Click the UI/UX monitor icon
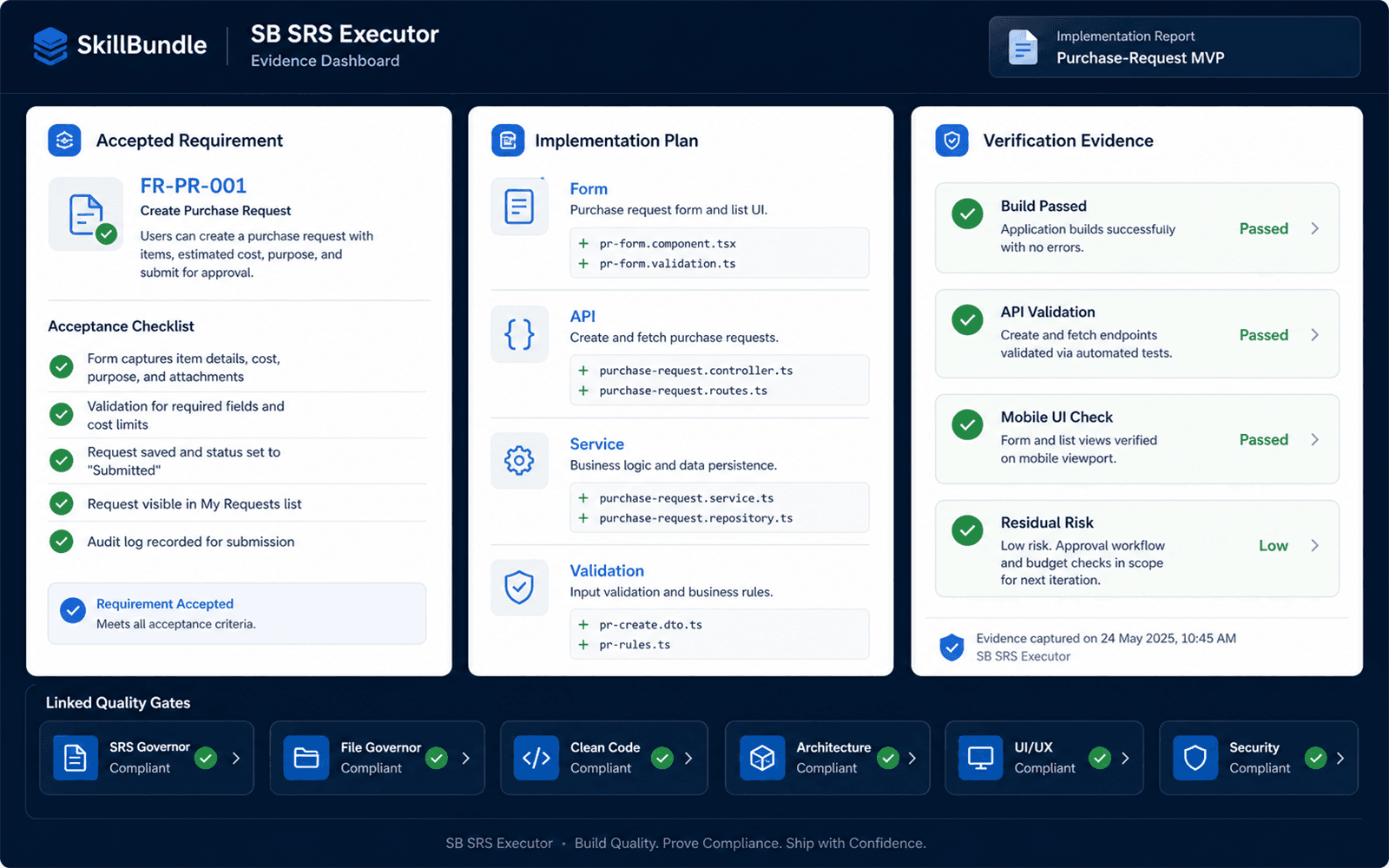This screenshot has width=1389, height=868. coord(980,758)
